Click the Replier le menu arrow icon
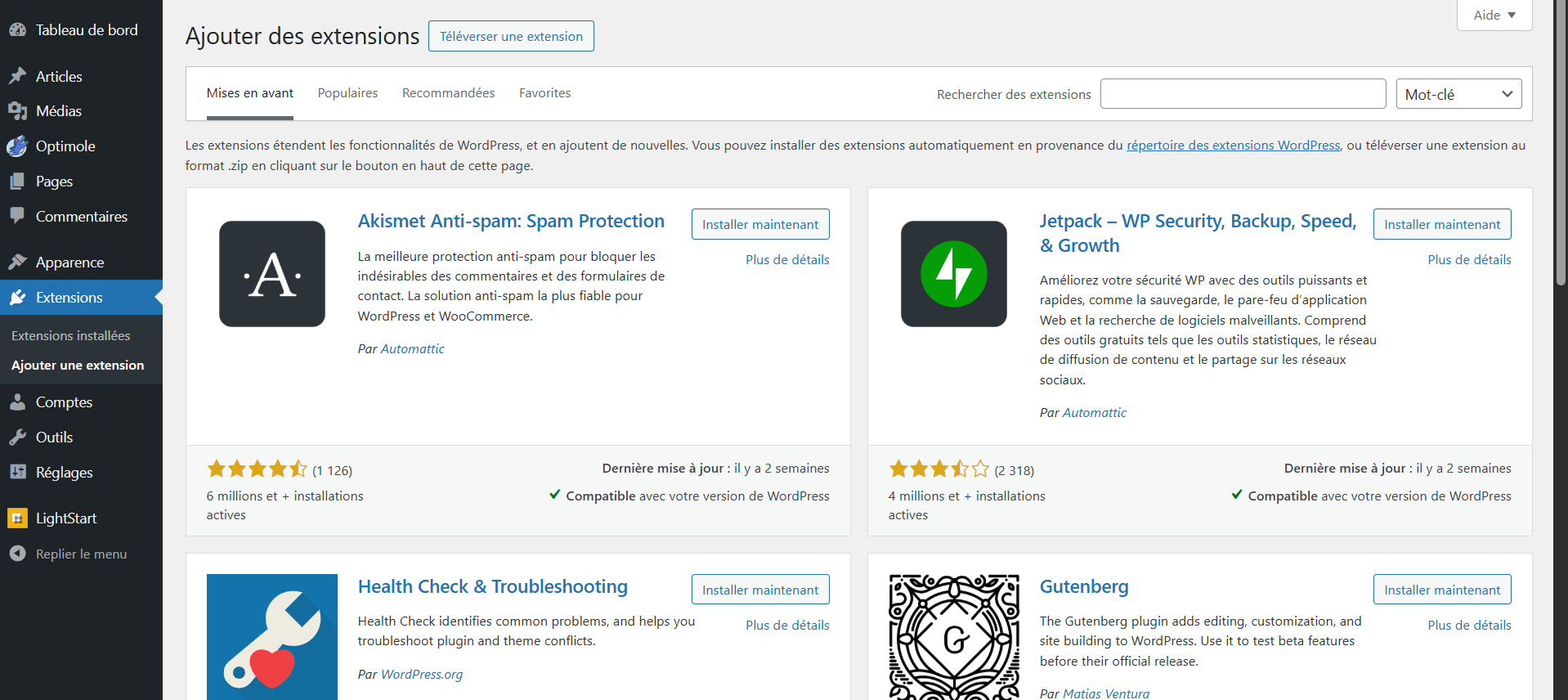Screen dimensions: 1568x700 pyautogui.click(x=18, y=554)
